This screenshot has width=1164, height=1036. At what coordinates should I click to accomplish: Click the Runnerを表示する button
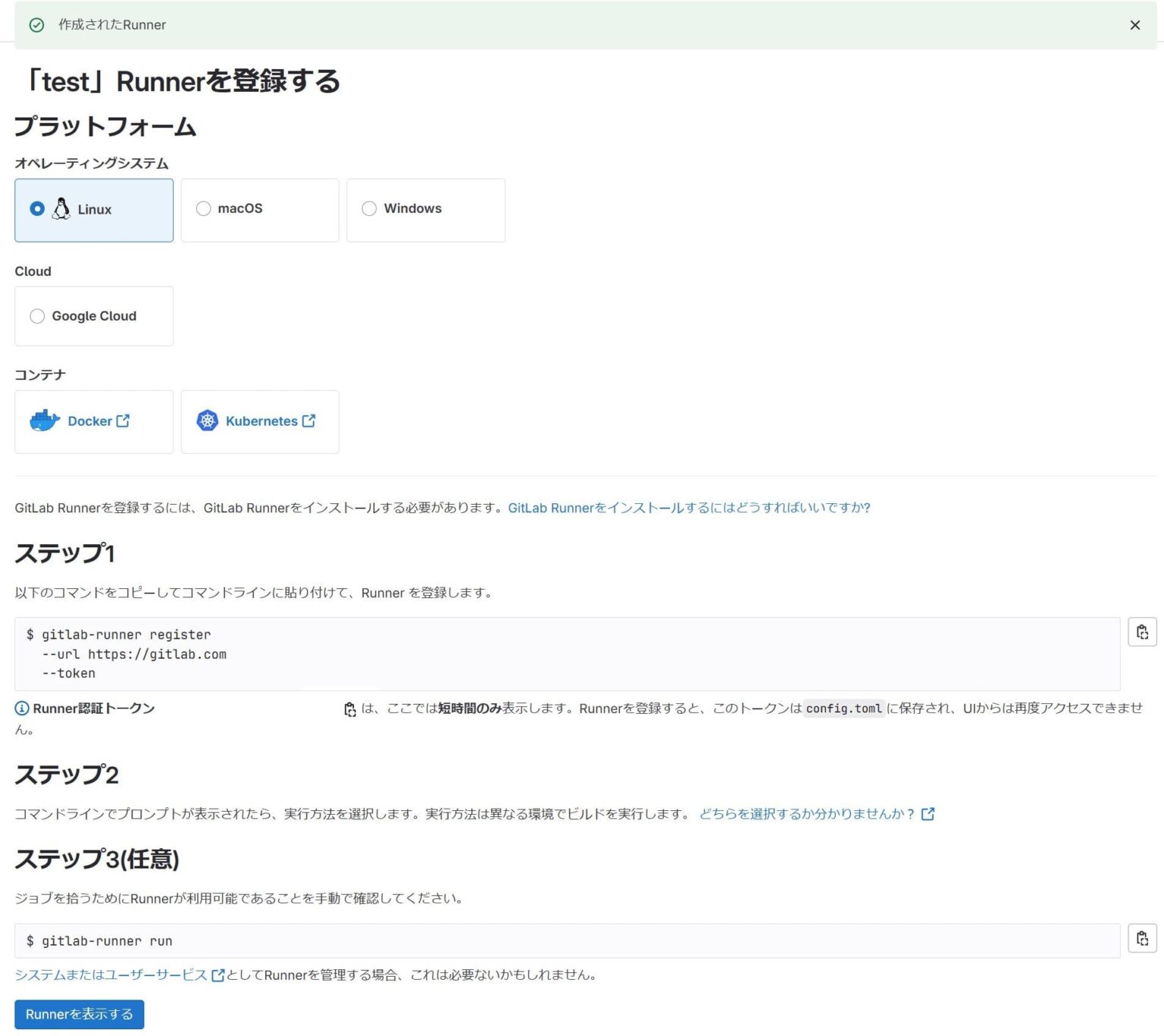[78, 1014]
